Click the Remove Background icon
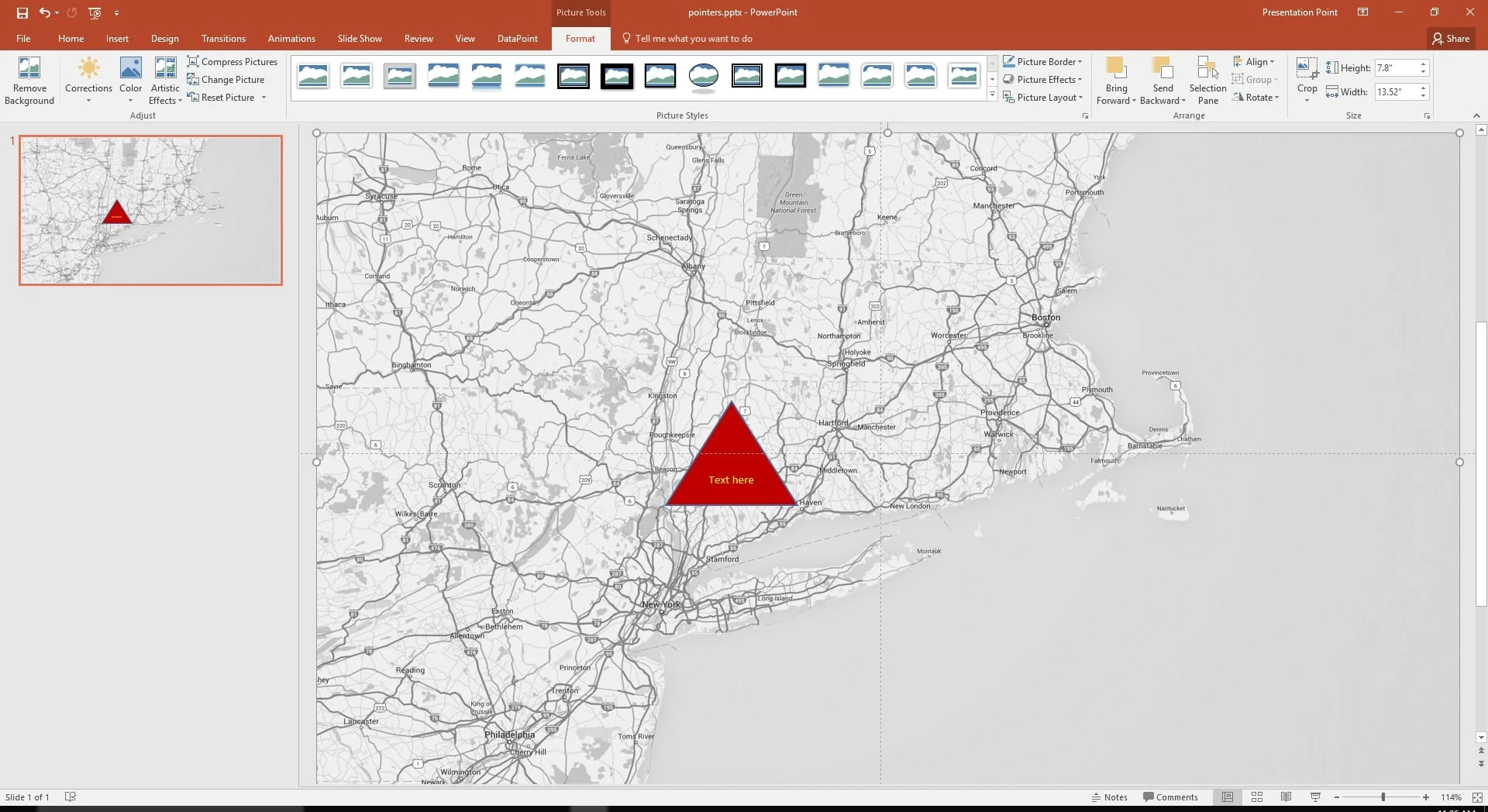 coord(29,70)
